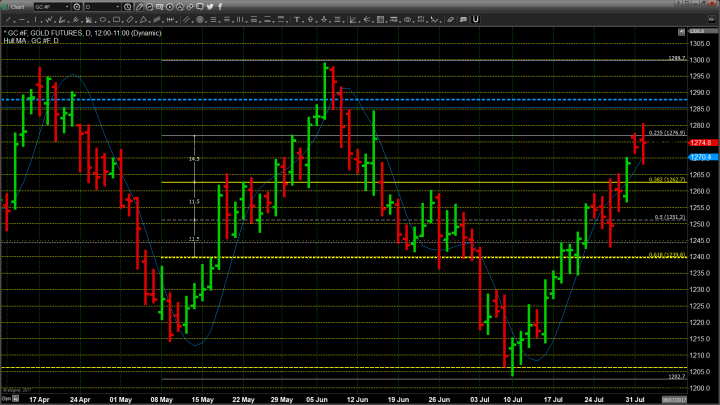Click the link windows chain icon
Viewport: 720px width, 405px height.
[x=190, y=7]
